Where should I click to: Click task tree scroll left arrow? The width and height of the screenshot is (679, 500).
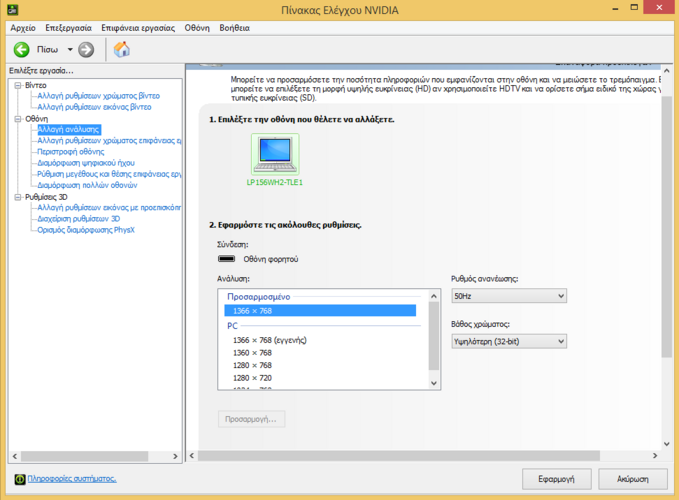click(x=15, y=456)
